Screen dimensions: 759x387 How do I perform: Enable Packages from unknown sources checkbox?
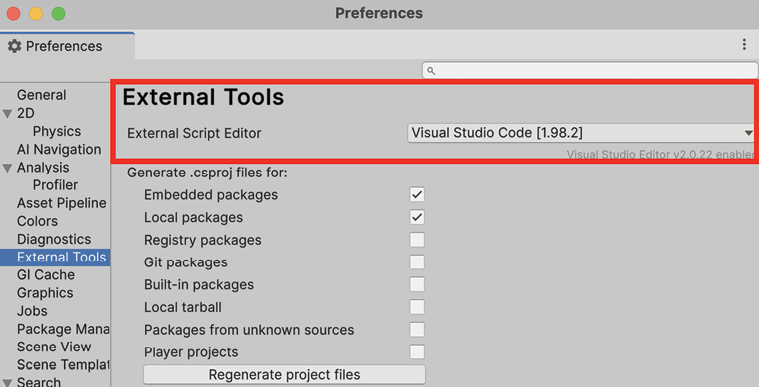point(417,329)
